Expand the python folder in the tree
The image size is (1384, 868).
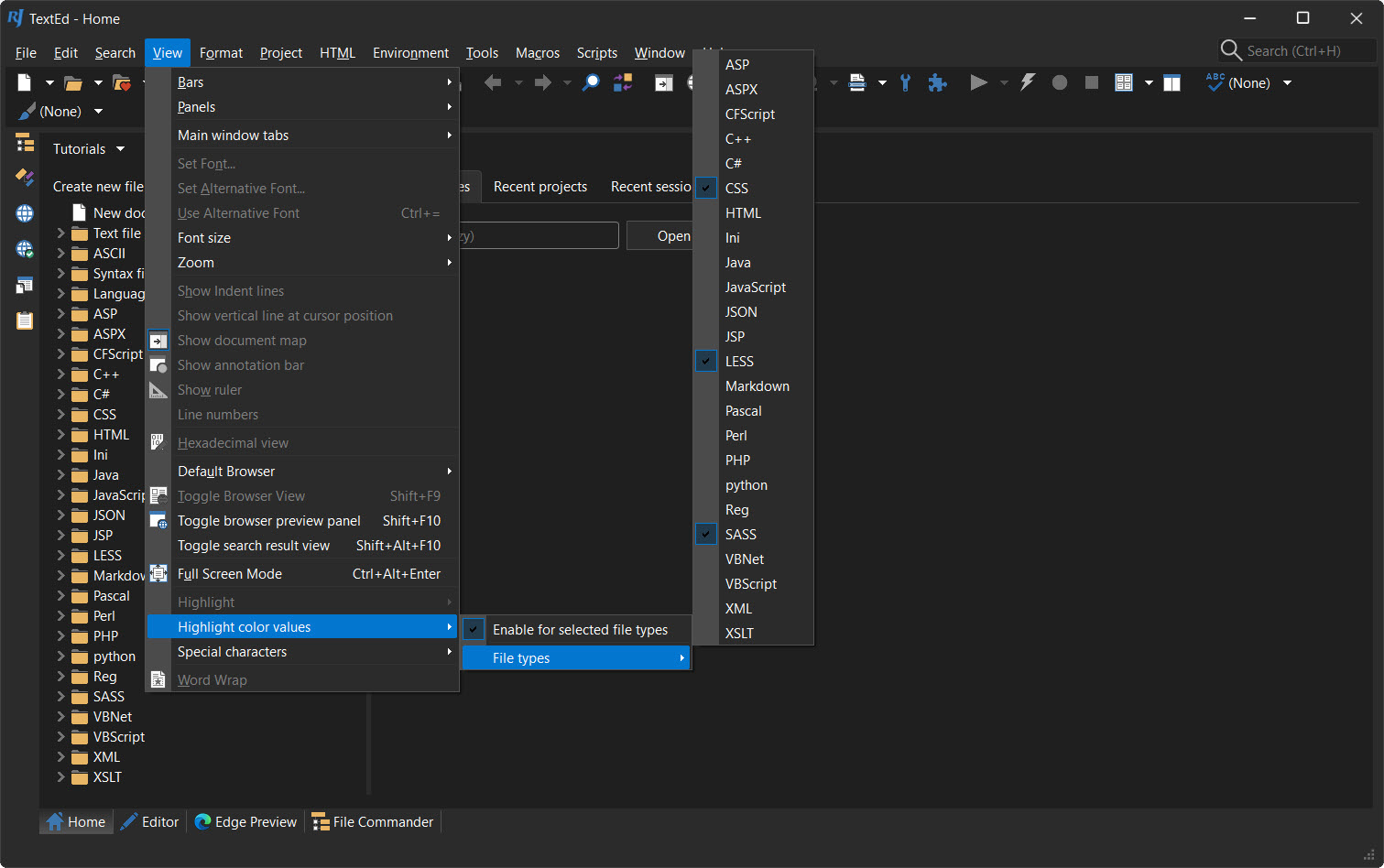[x=61, y=656]
